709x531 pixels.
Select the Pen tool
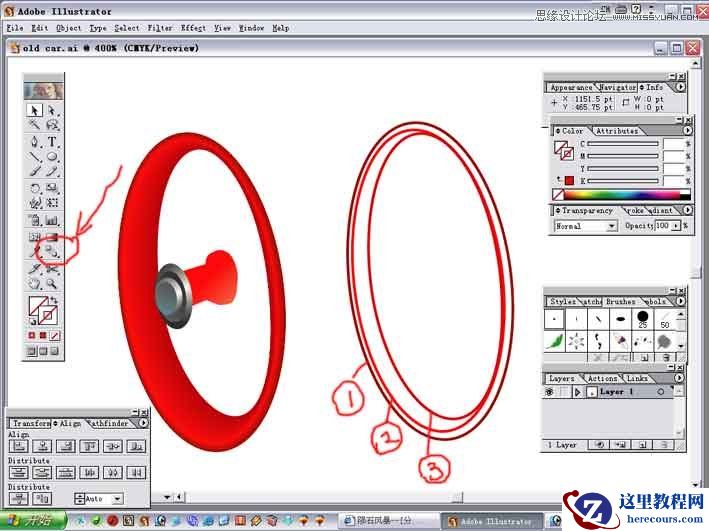[34, 142]
